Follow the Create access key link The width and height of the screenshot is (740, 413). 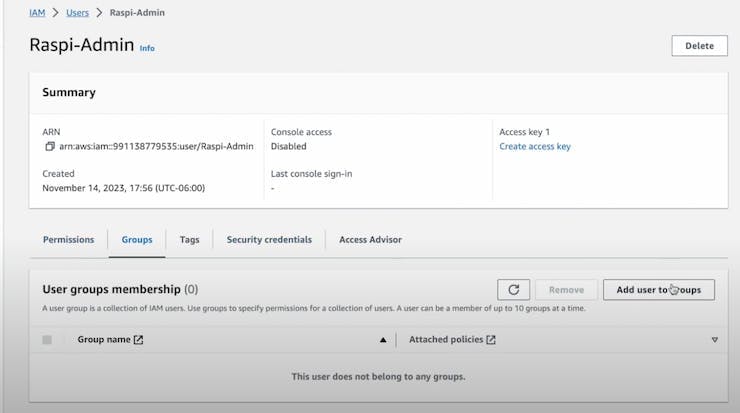[x=535, y=146]
